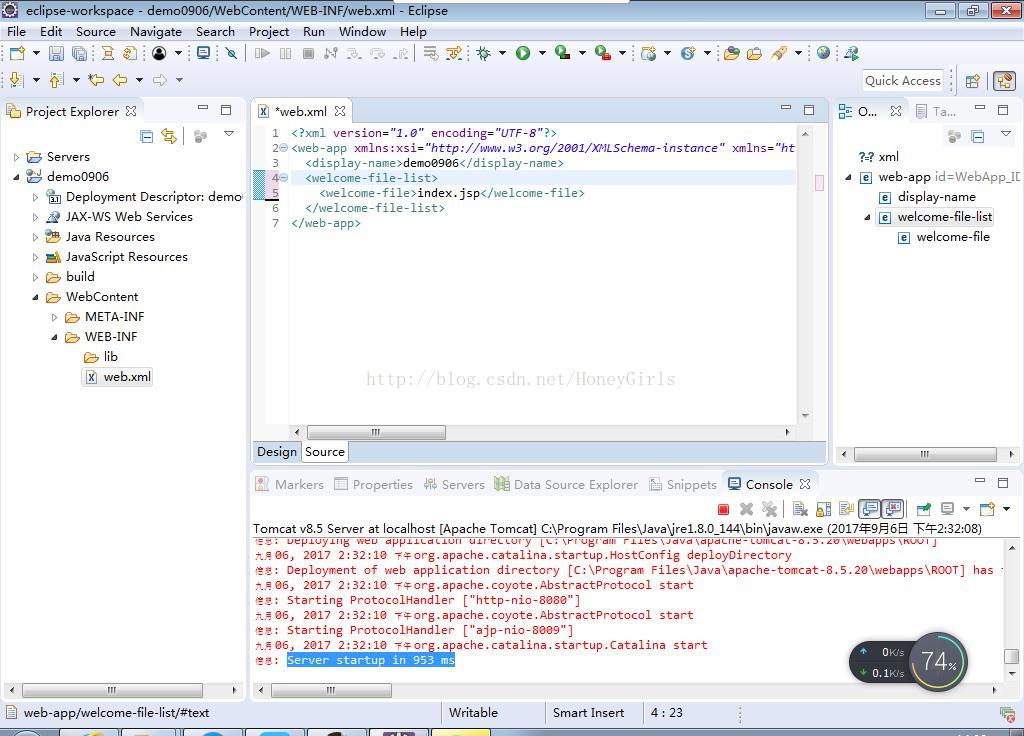Switch to the Servers view tab
The width and height of the screenshot is (1024, 736).
[454, 484]
